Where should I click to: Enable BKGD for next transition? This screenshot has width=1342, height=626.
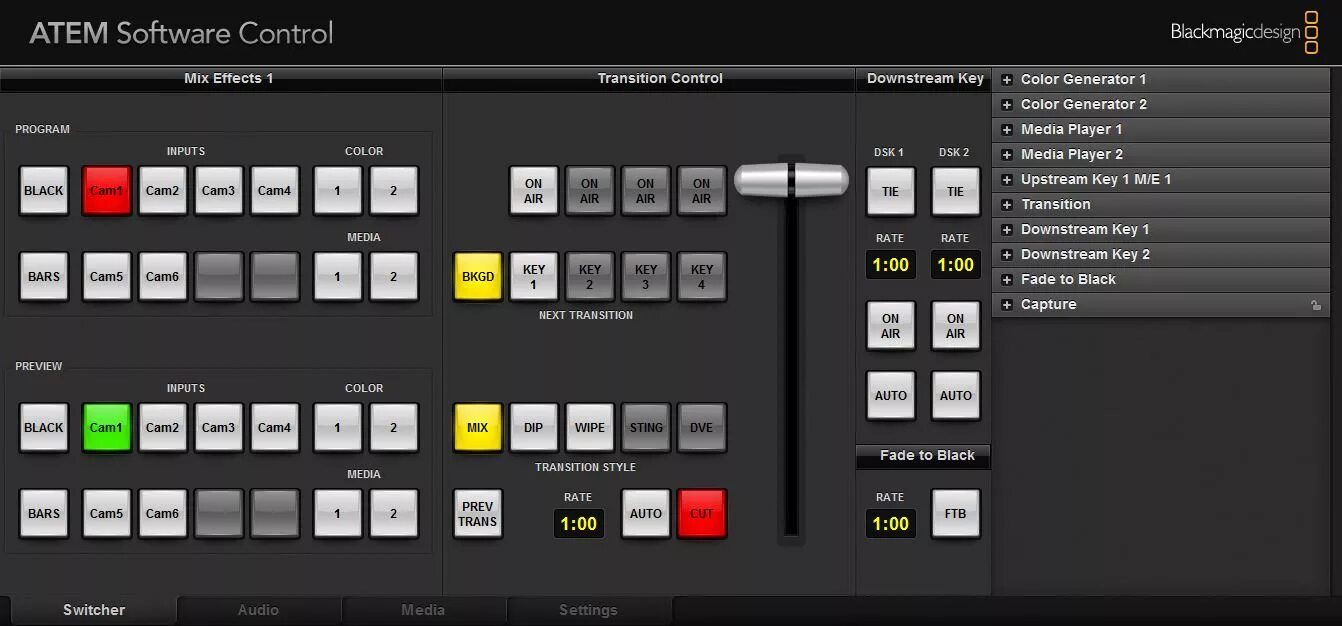tap(478, 276)
